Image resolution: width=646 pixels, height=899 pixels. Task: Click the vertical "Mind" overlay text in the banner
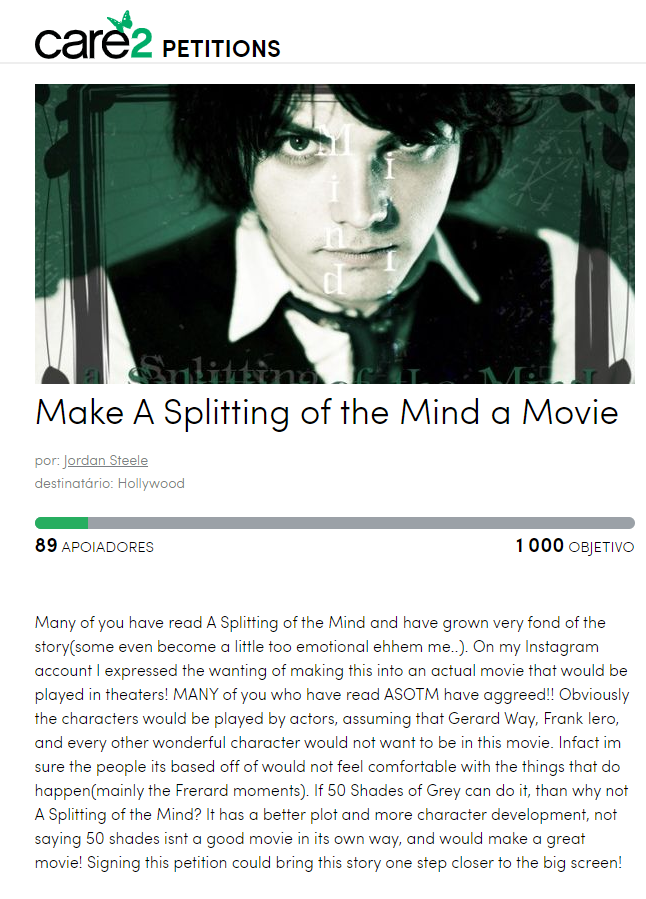point(335,209)
